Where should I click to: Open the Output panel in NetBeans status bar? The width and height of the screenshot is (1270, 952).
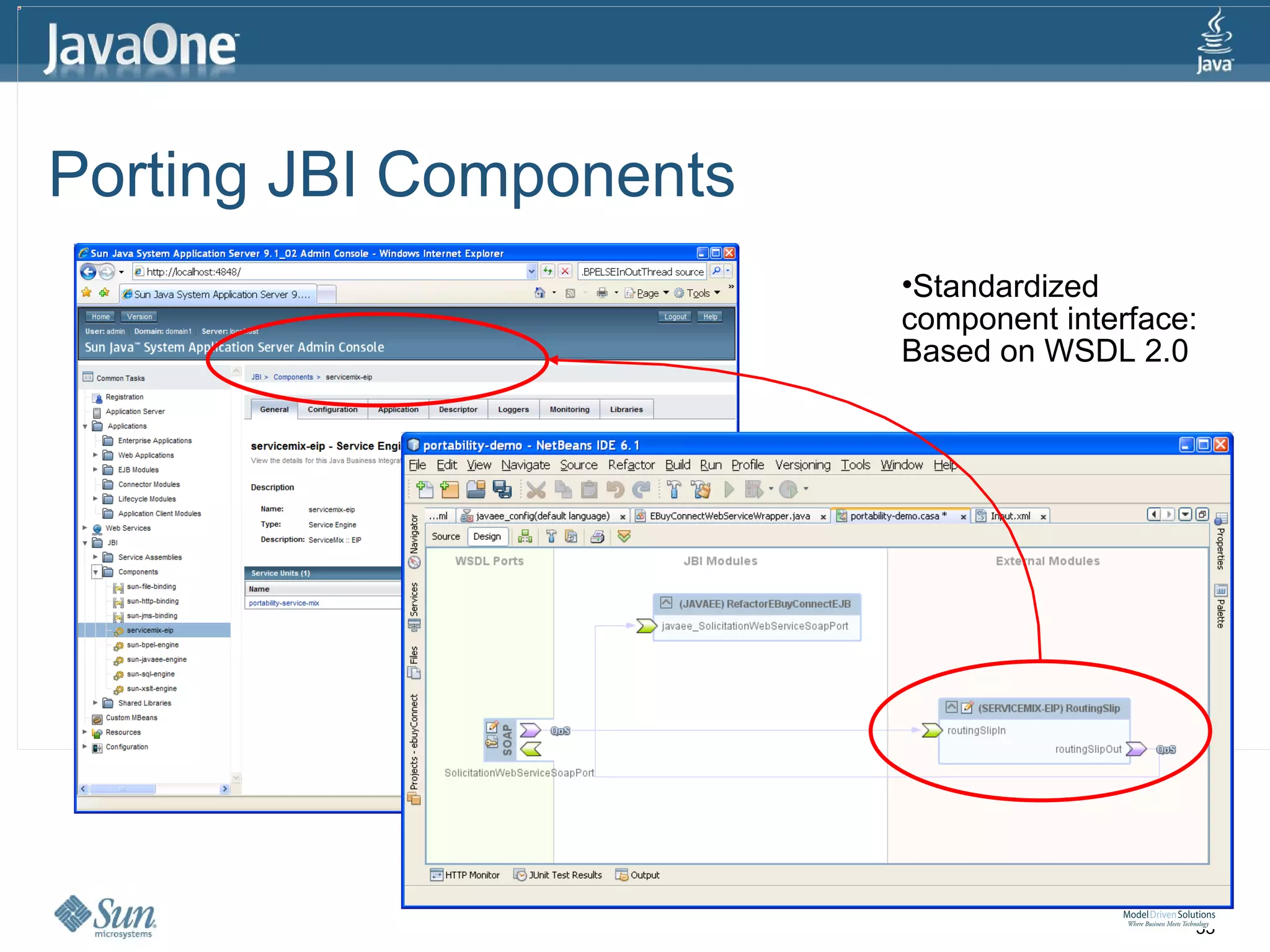tap(637, 875)
